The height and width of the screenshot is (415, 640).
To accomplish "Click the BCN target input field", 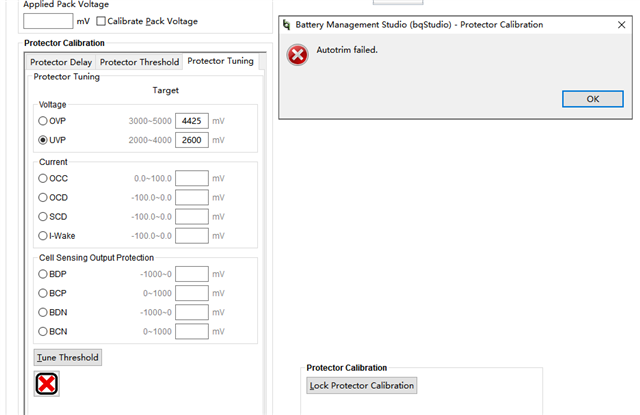I will click(192, 331).
